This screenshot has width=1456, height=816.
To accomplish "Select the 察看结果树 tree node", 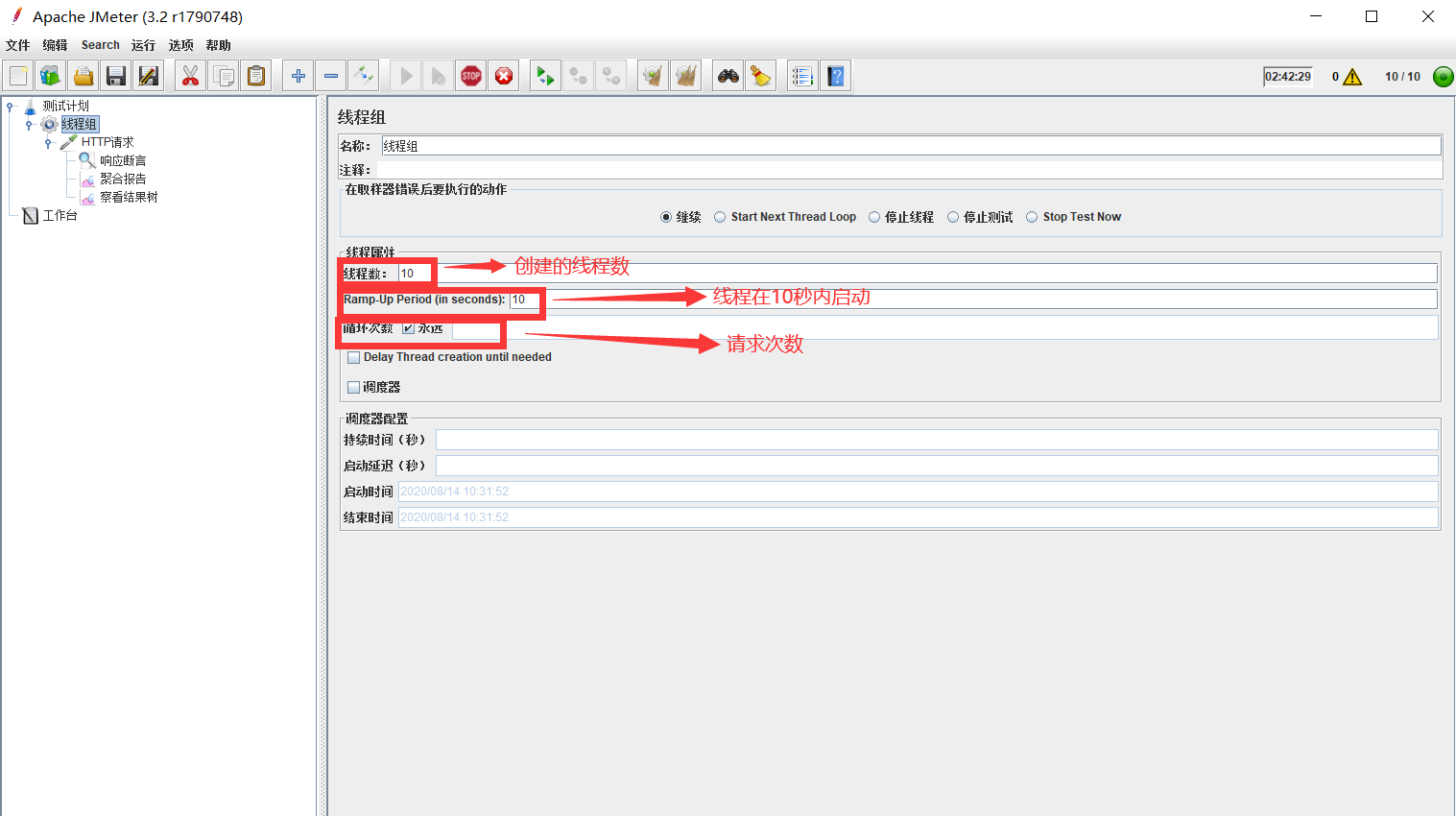I will click(129, 197).
